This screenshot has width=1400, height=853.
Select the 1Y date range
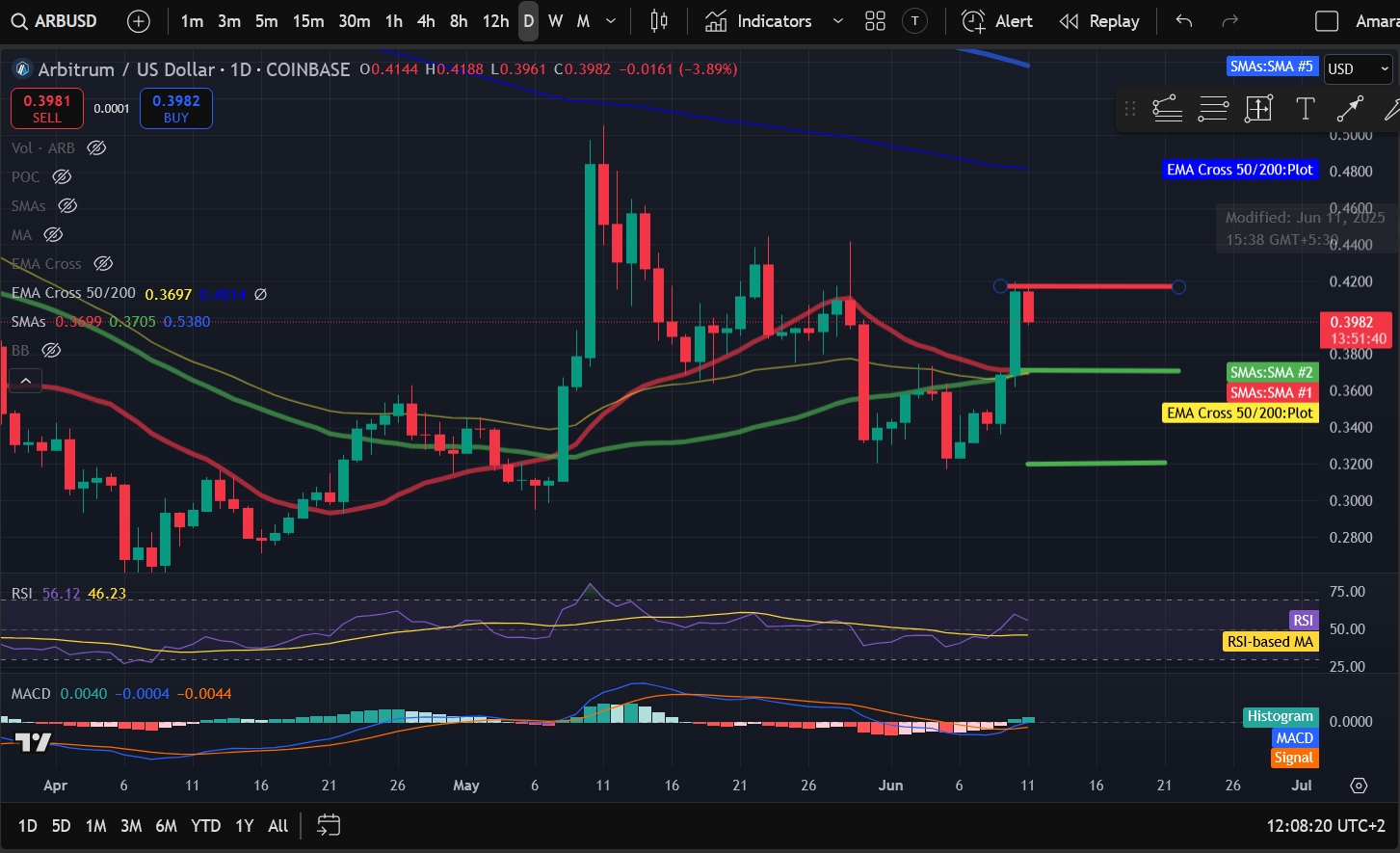pyautogui.click(x=245, y=826)
